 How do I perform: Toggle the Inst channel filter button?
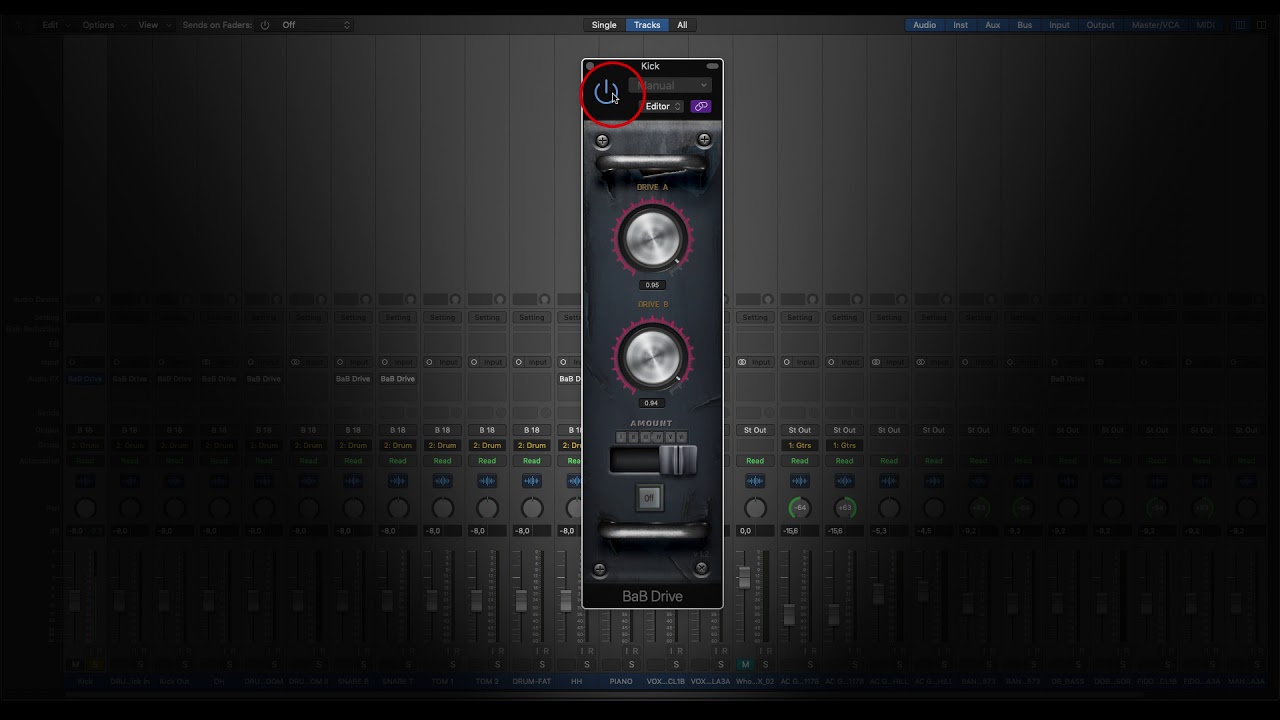coord(960,25)
